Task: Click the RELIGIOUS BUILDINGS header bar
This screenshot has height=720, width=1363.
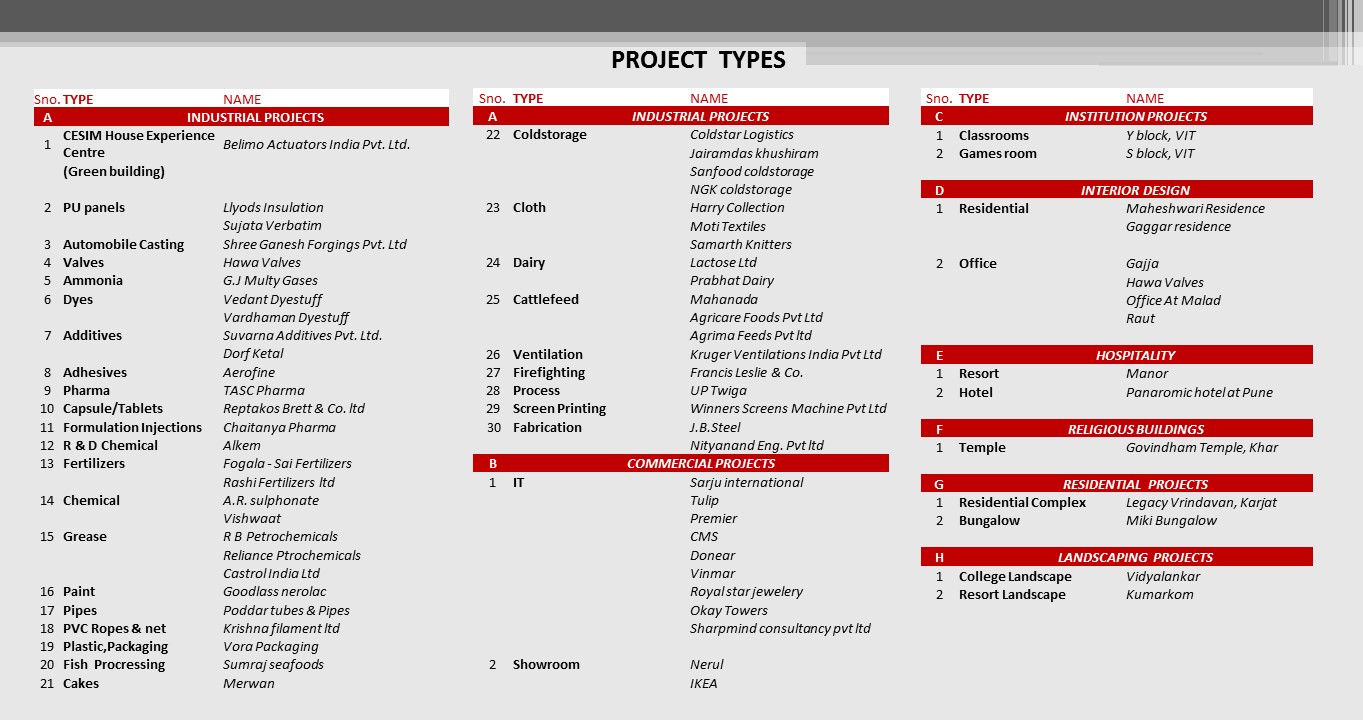Action: click(x=1116, y=429)
